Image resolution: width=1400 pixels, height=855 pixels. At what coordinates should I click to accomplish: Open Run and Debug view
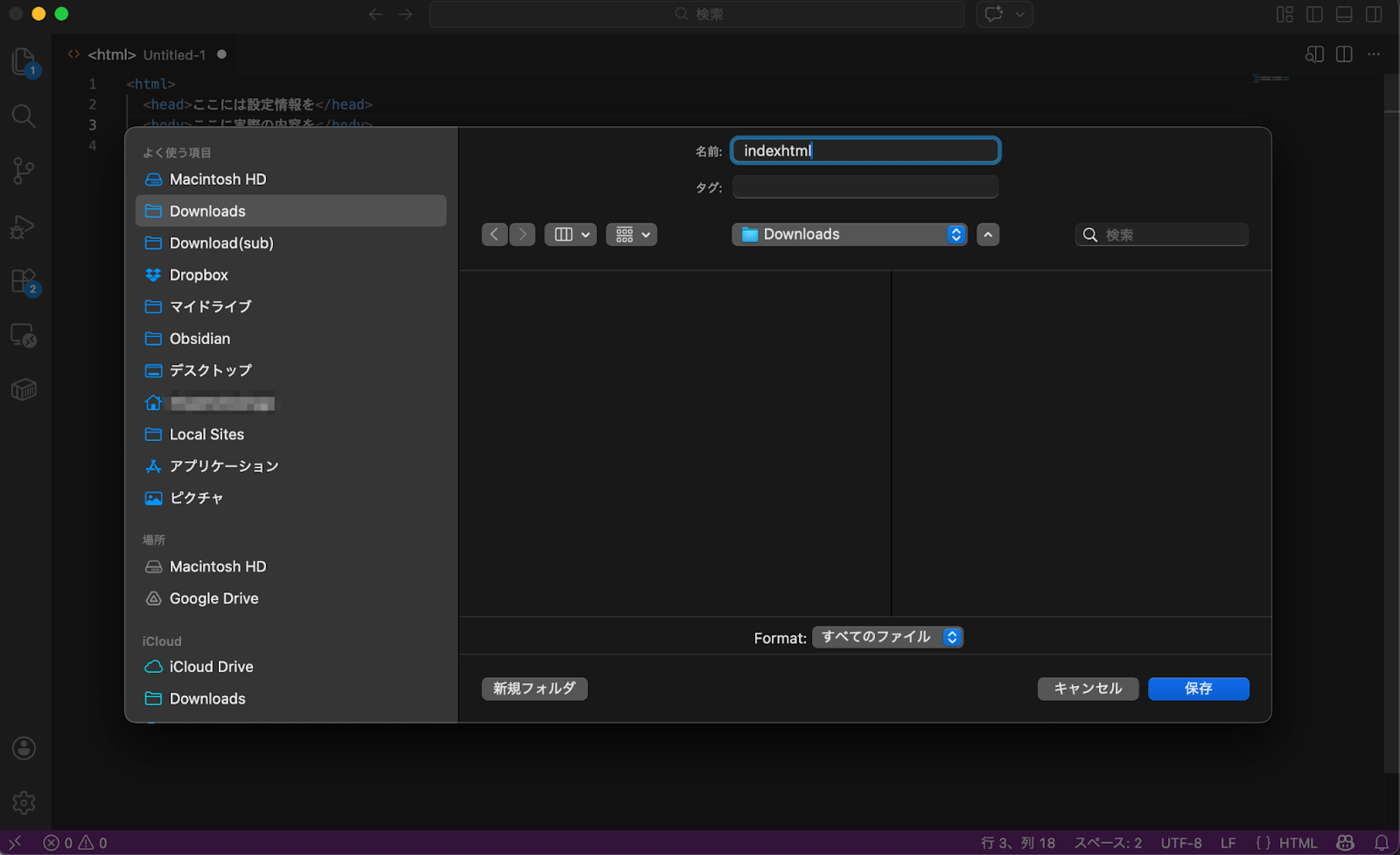coord(24,227)
